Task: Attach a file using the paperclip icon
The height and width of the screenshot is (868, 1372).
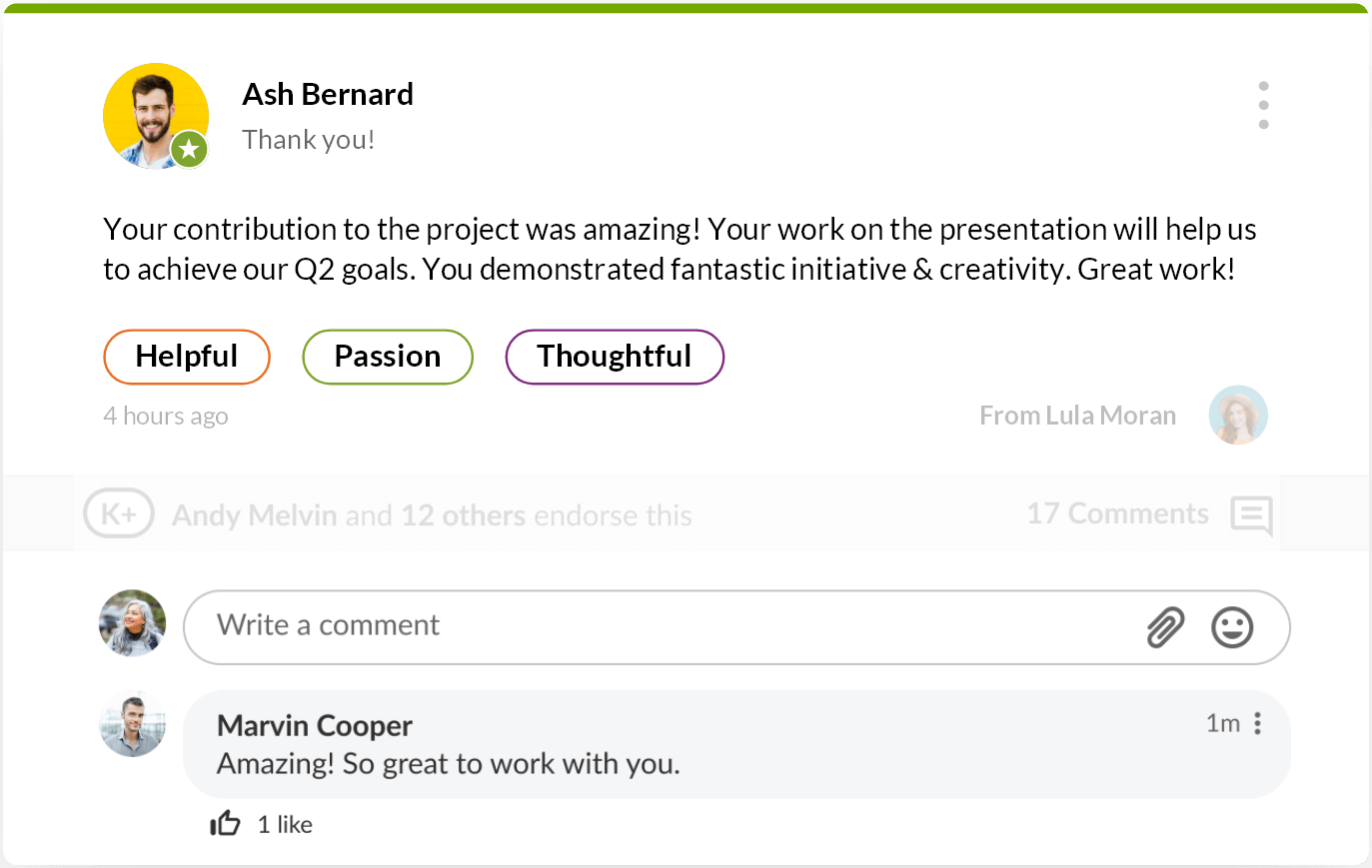Action: point(1165,627)
